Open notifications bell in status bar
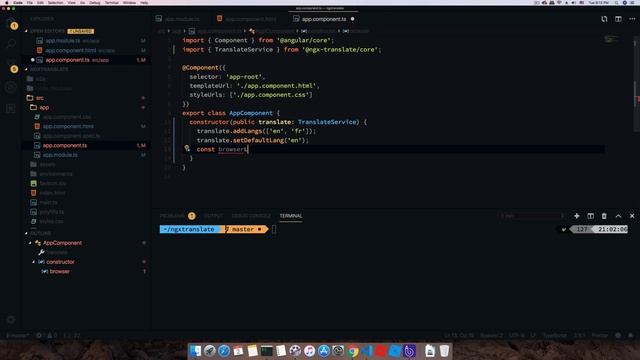The width and height of the screenshot is (640, 360). pos(631,336)
